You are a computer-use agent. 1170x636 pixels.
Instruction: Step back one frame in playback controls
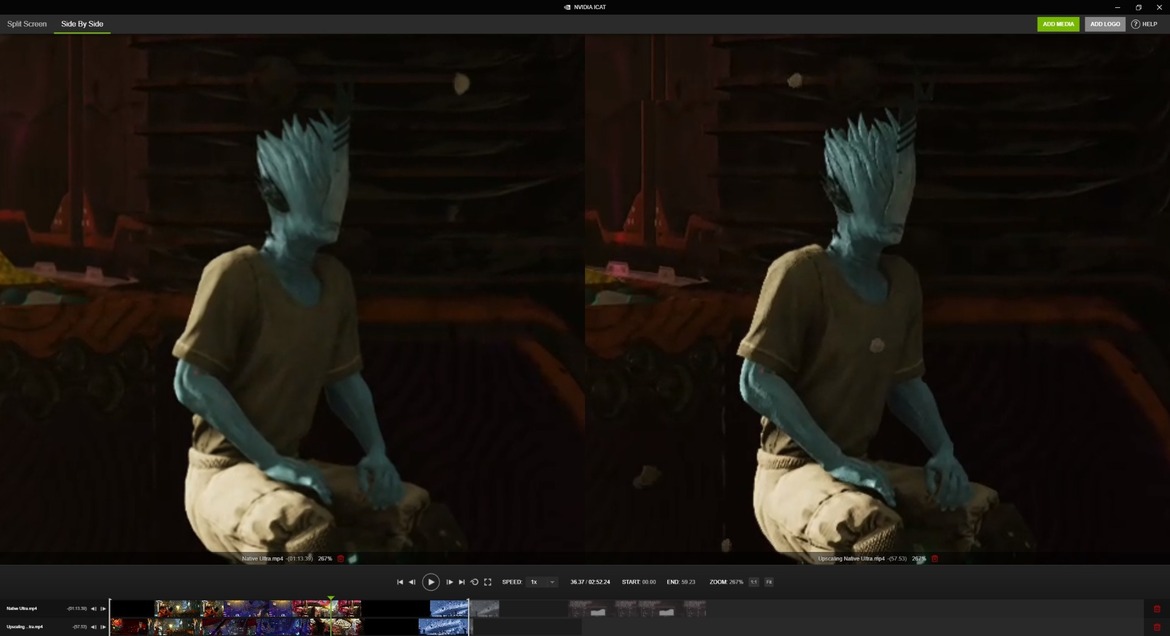point(412,582)
